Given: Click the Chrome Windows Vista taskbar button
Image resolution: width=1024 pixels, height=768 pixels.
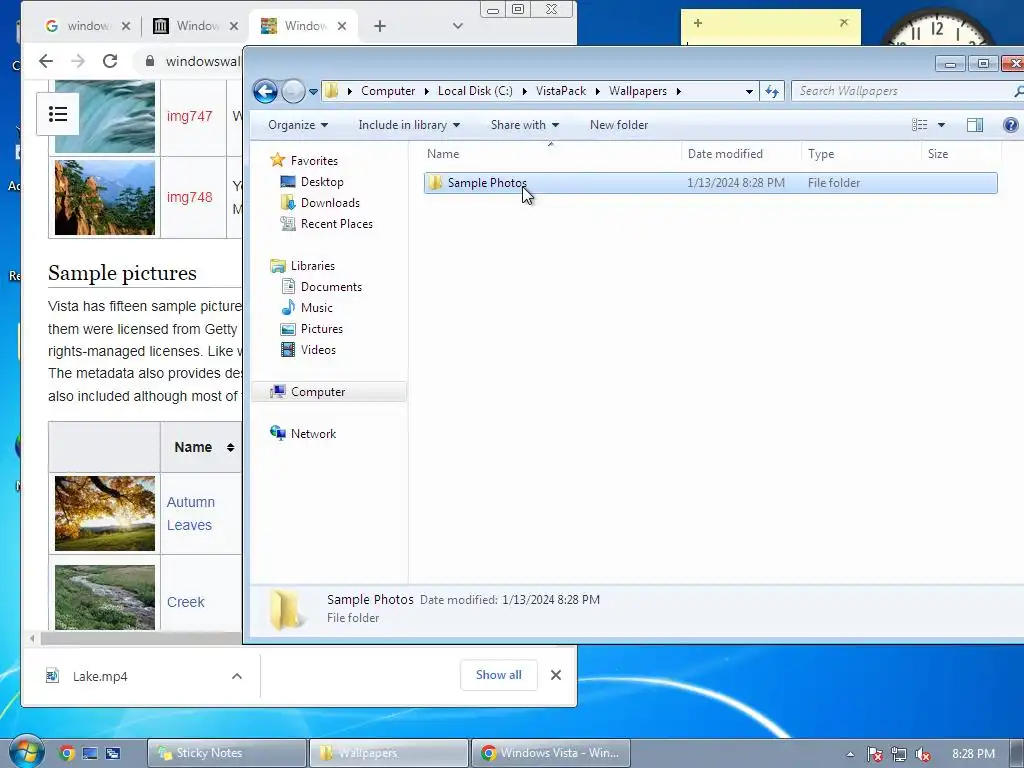Looking at the screenshot, I should 550,753.
